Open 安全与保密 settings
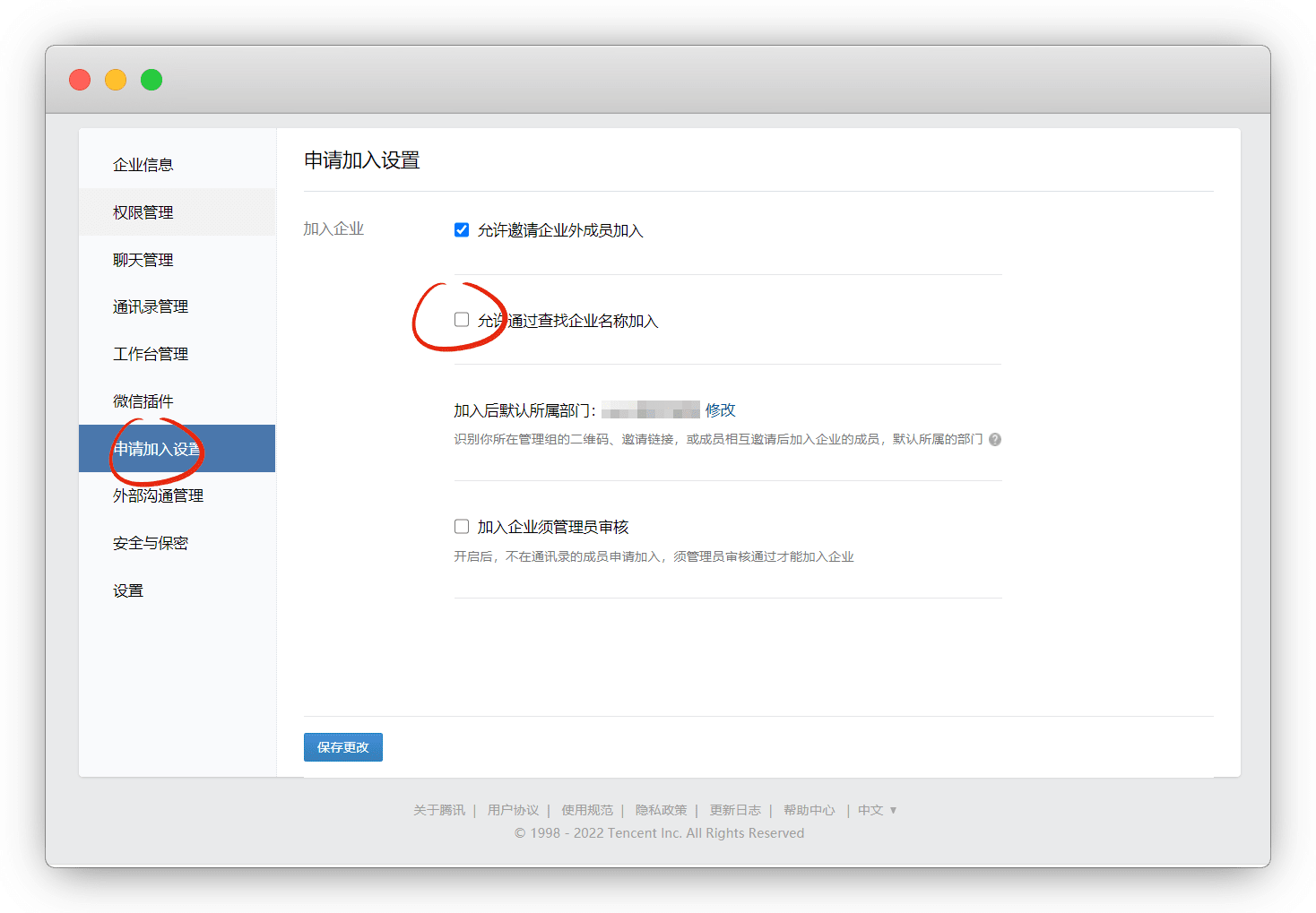The width and height of the screenshot is (1316, 913). tap(151, 543)
